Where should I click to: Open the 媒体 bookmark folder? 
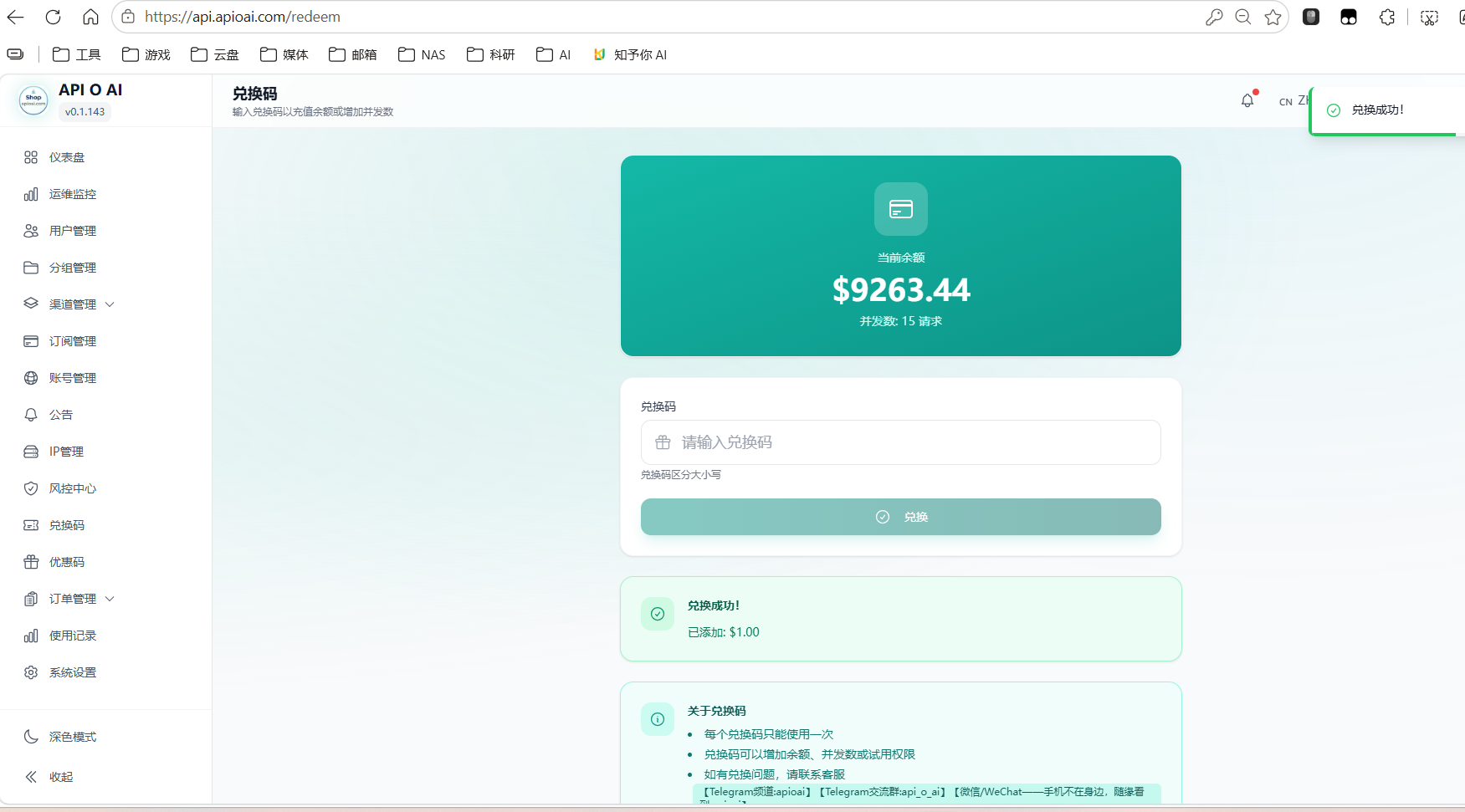point(284,54)
